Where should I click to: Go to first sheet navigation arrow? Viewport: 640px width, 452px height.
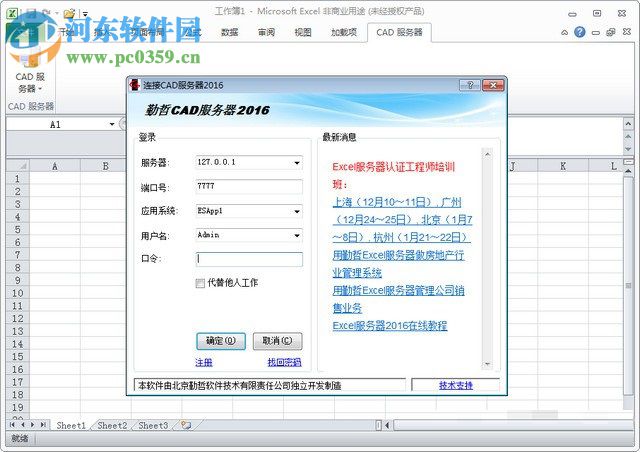pyautogui.click(x=12, y=425)
